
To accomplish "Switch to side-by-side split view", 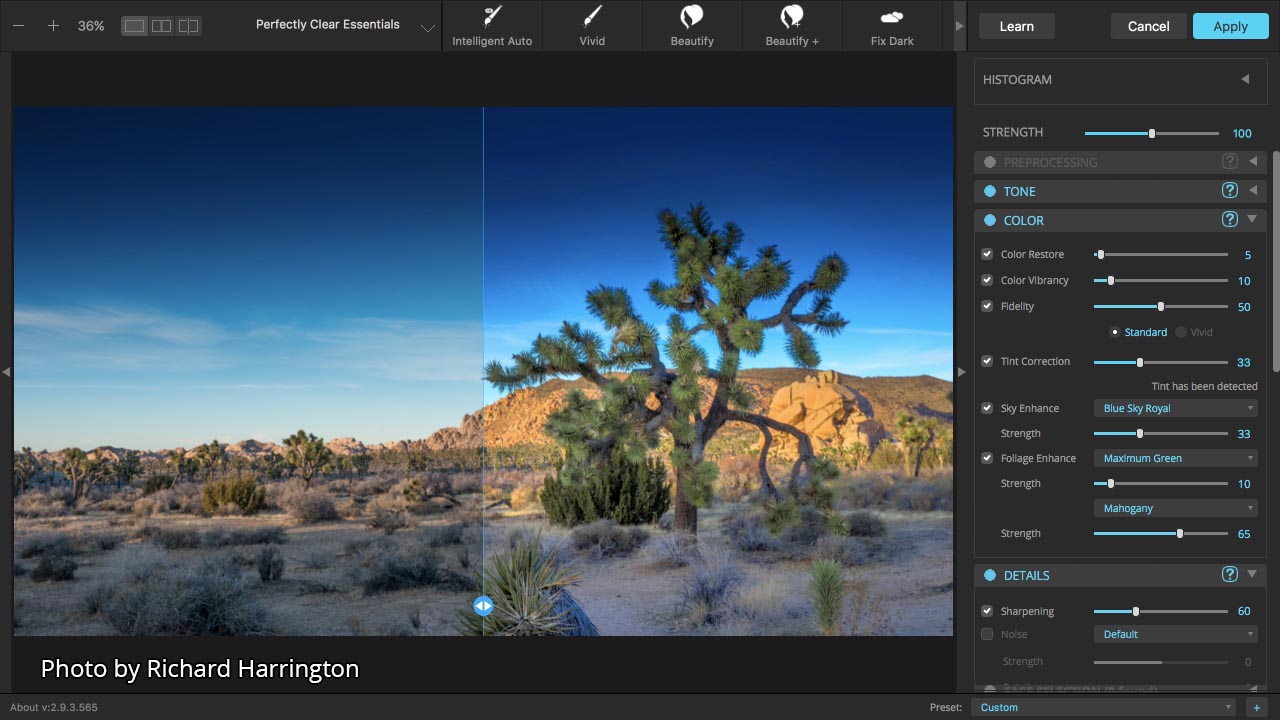I will click(161, 26).
